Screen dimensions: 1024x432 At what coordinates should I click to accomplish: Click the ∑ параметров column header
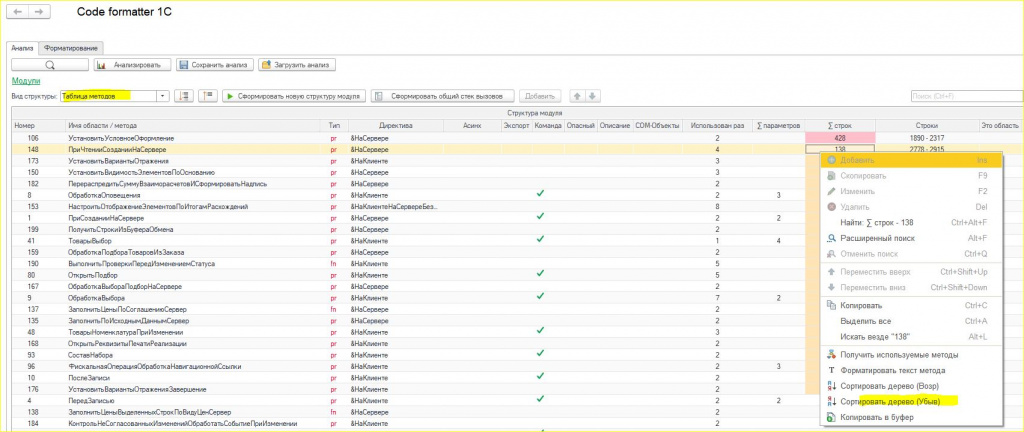click(x=778, y=125)
